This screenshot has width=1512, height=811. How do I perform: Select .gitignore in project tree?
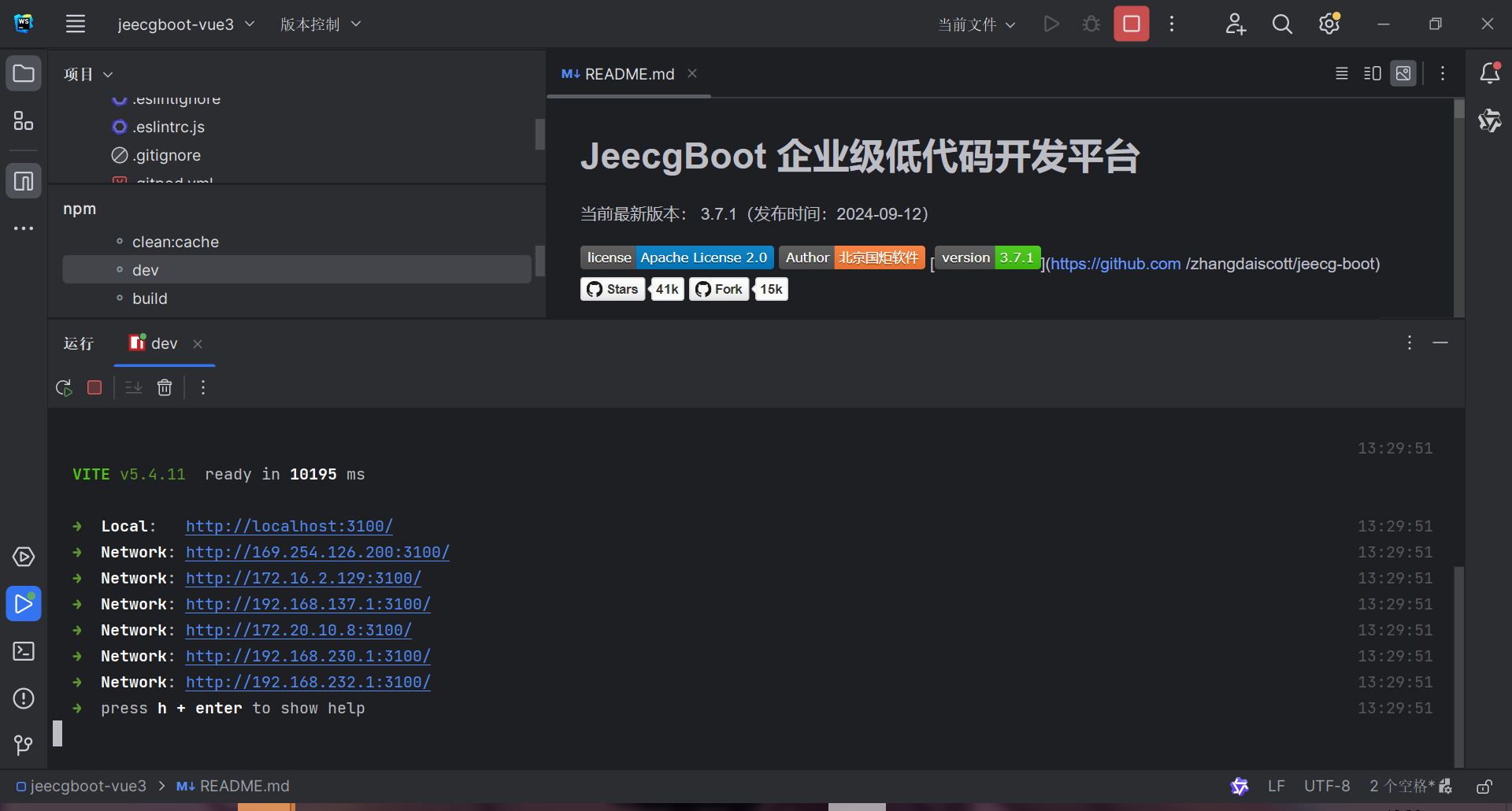point(166,155)
